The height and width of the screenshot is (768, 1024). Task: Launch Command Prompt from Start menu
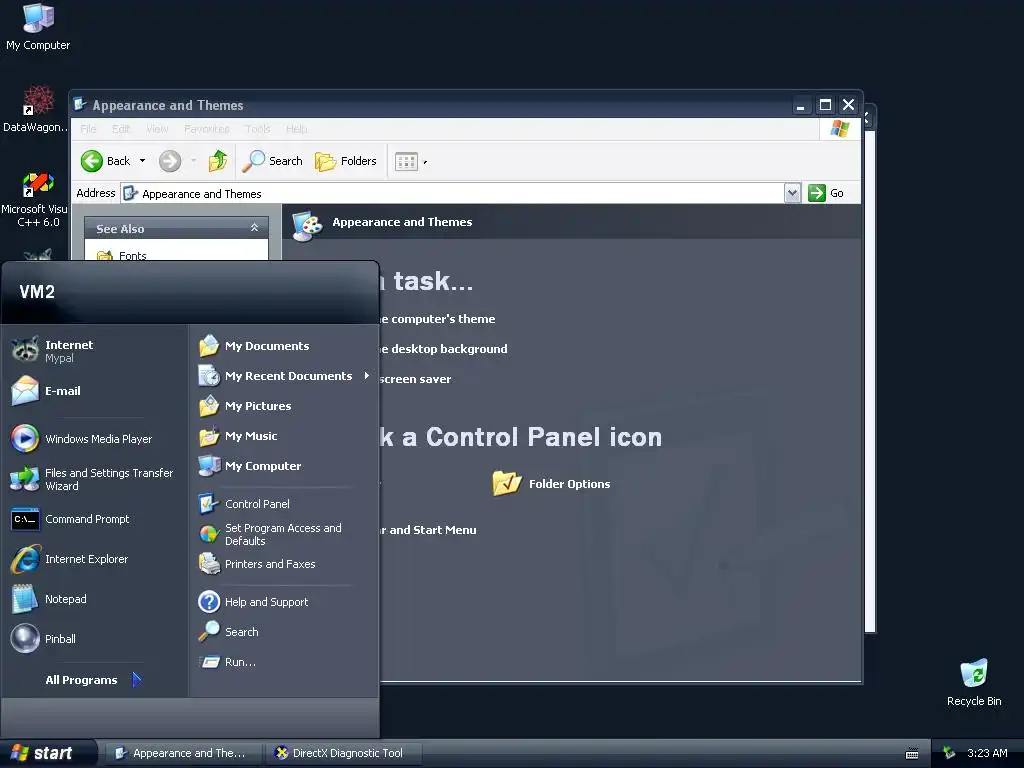[x=95, y=519]
